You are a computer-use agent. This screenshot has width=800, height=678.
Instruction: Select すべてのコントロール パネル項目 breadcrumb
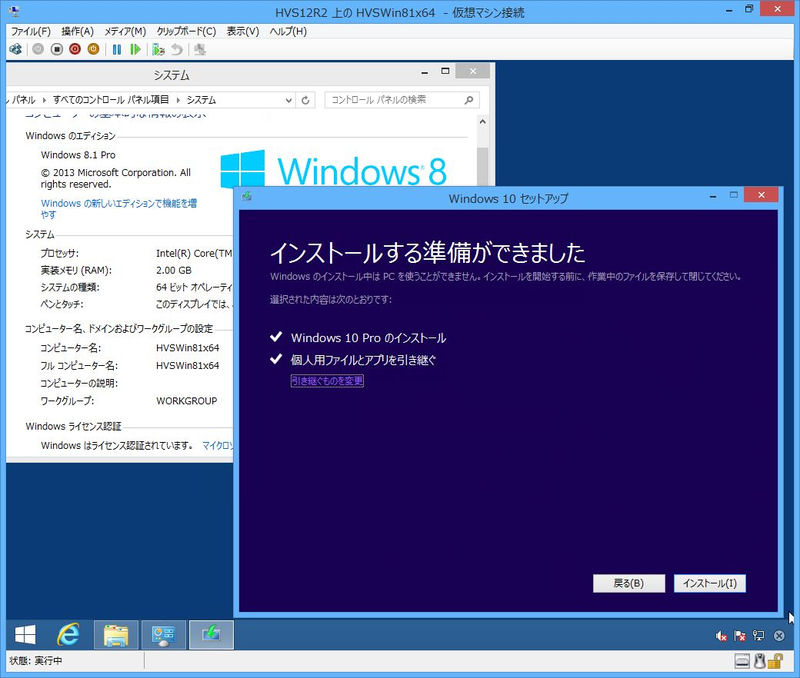tap(111, 100)
